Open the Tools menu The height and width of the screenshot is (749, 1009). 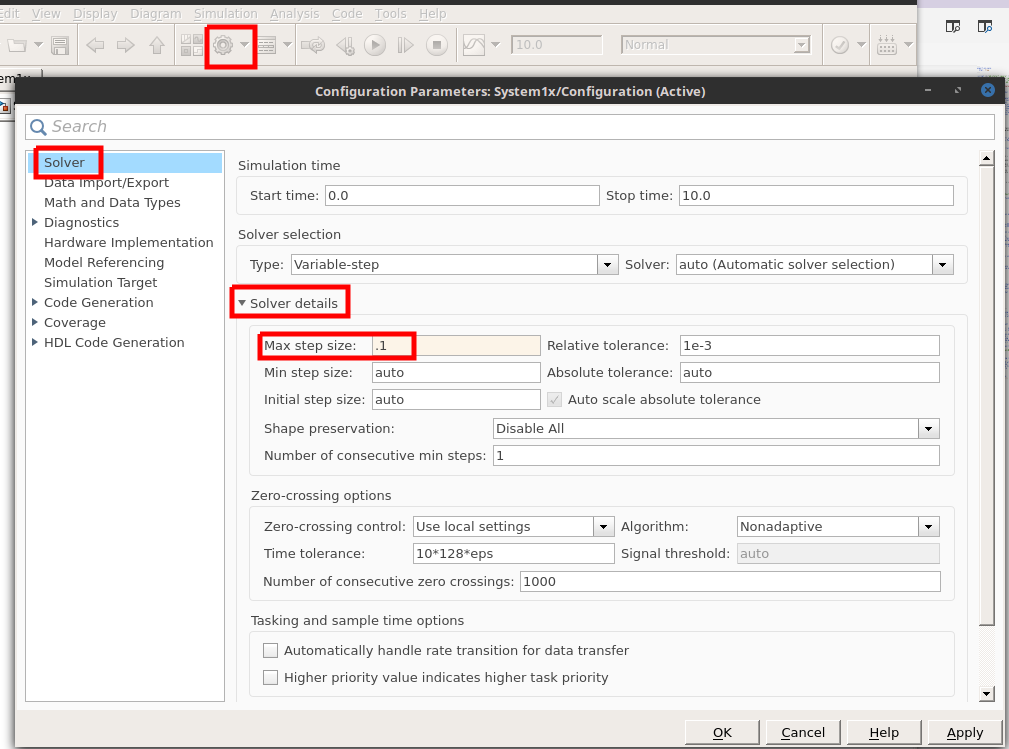[391, 14]
